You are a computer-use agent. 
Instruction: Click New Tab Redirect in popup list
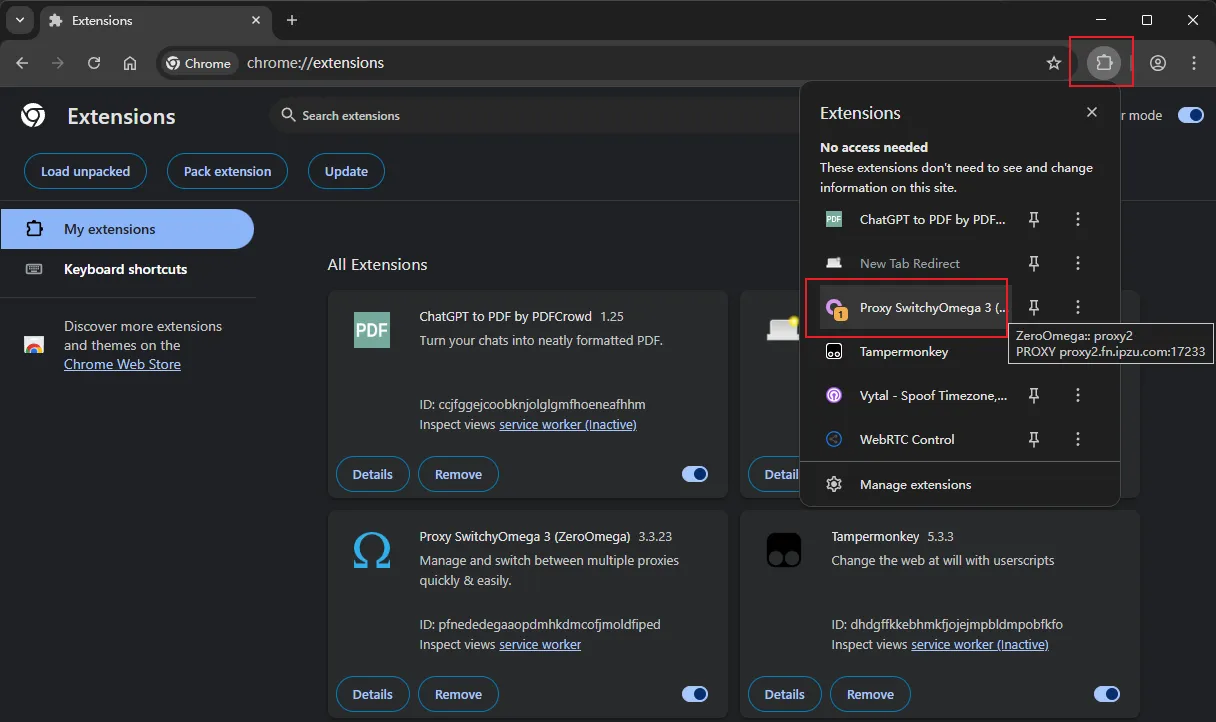(916, 263)
